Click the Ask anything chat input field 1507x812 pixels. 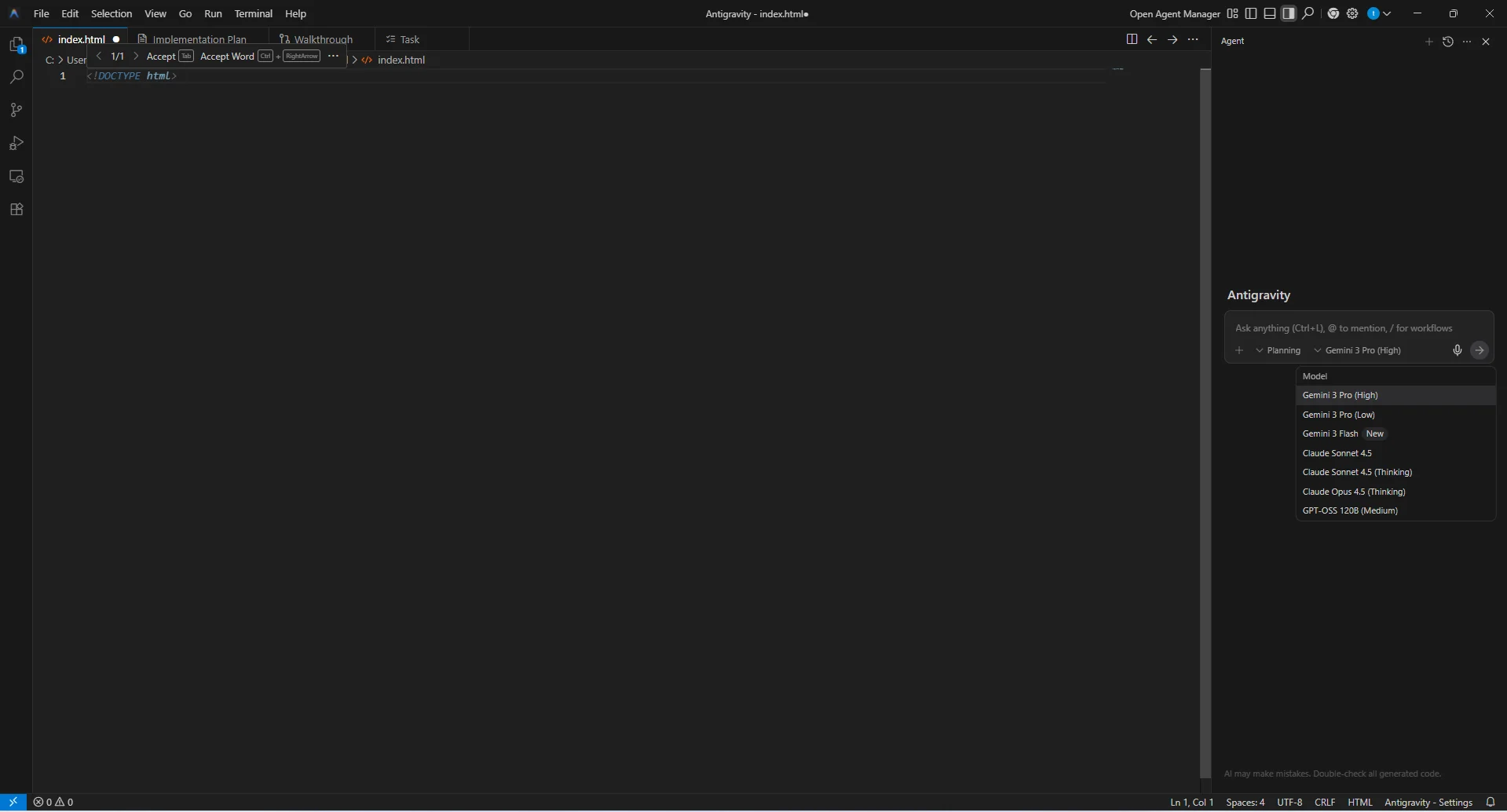[x=1359, y=328]
